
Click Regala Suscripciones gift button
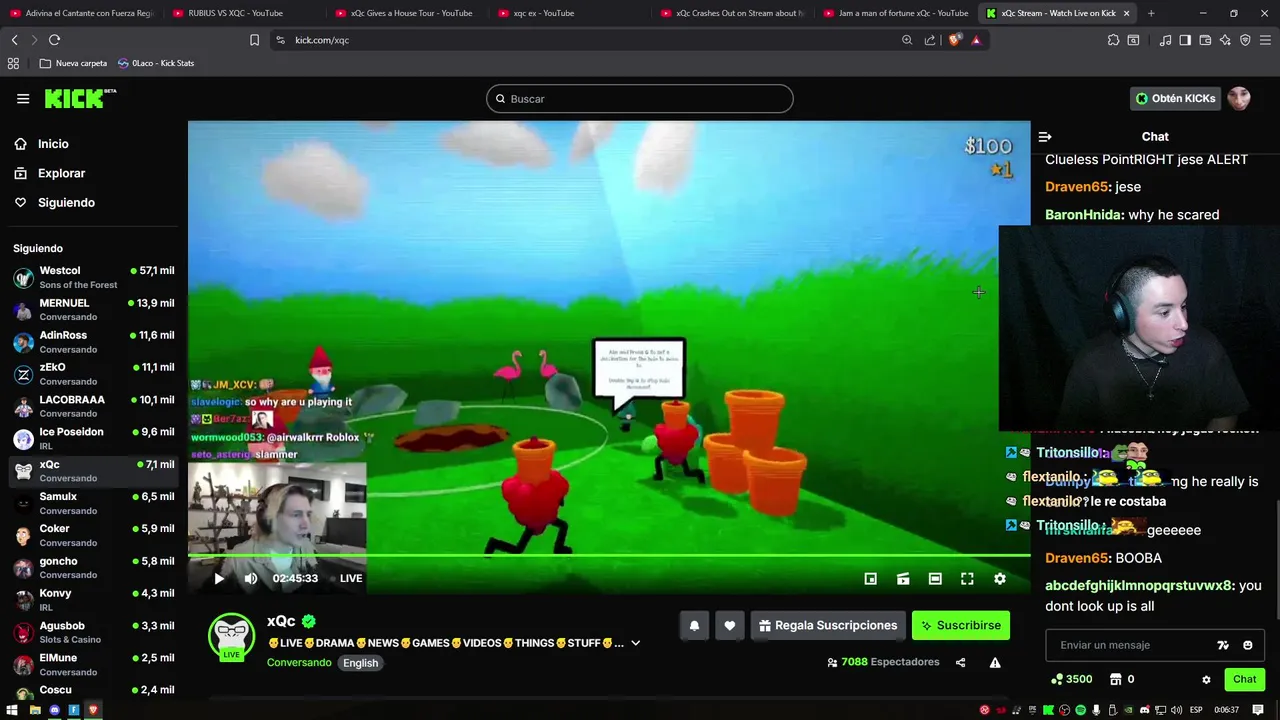(828, 626)
